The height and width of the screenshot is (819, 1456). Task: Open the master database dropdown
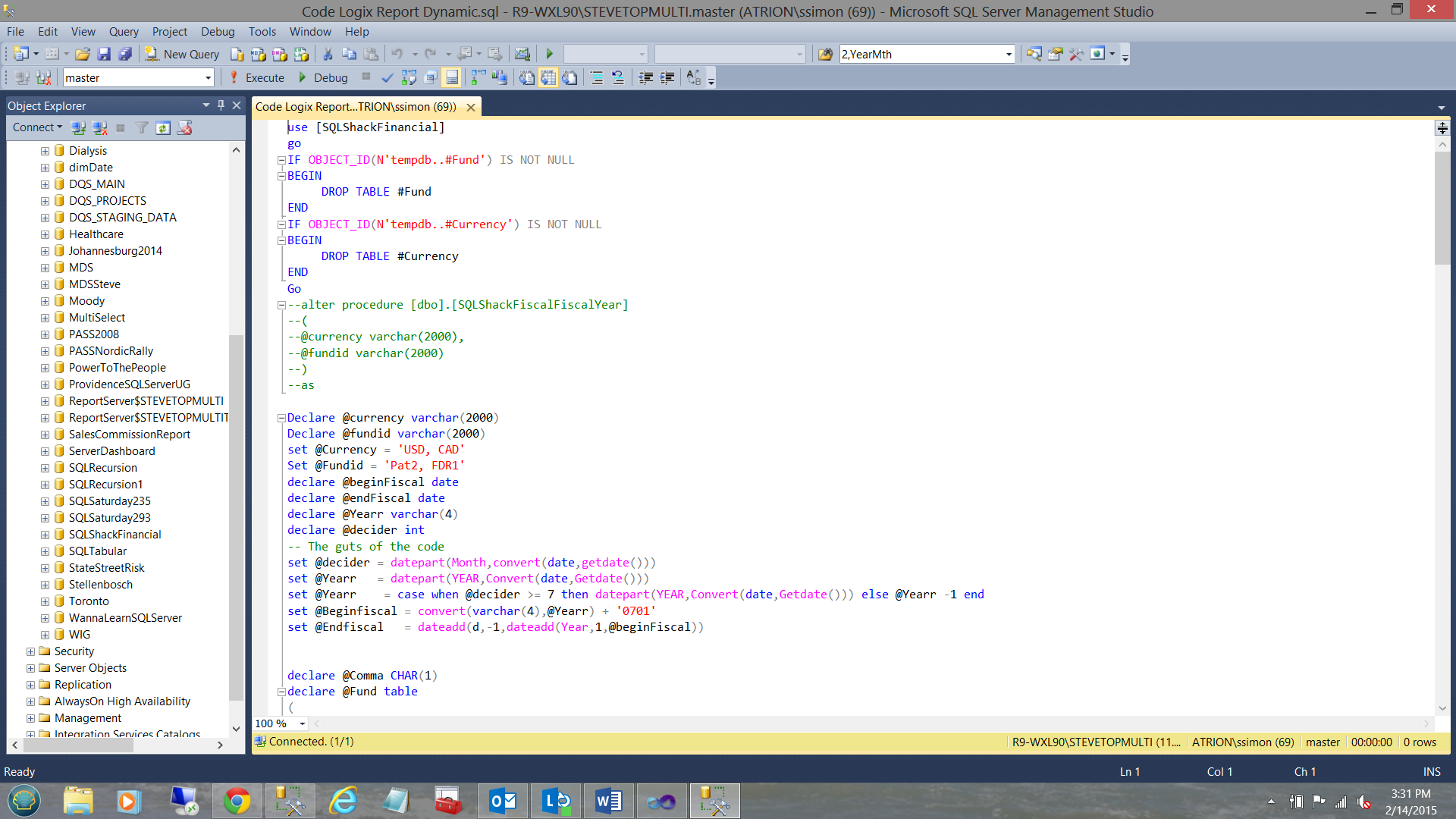[x=208, y=77]
